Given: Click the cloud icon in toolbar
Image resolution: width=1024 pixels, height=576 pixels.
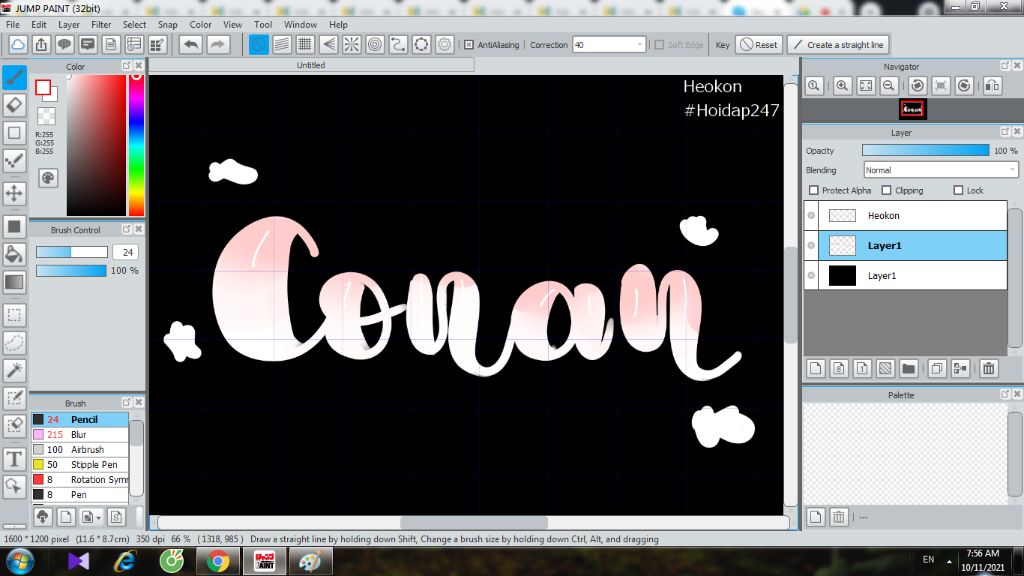Looking at the screenshot, I should (x=18, y=44).
